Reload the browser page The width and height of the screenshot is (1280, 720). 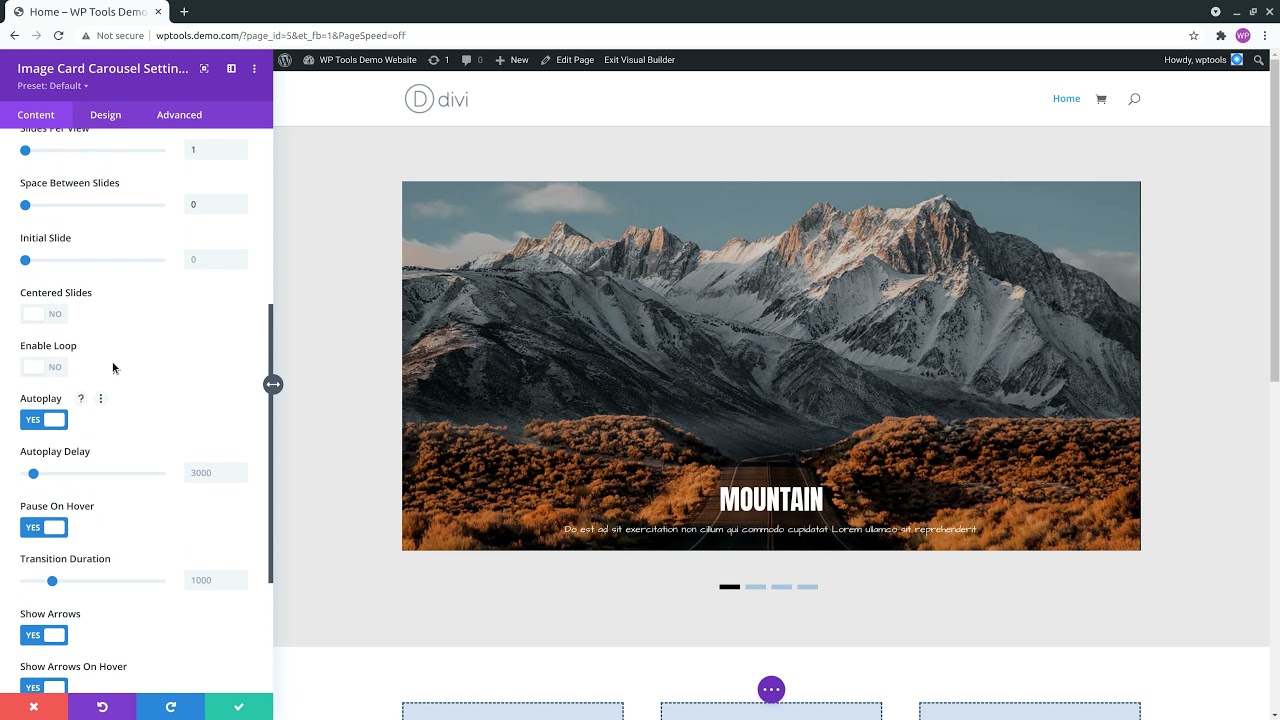click(59, 35)
